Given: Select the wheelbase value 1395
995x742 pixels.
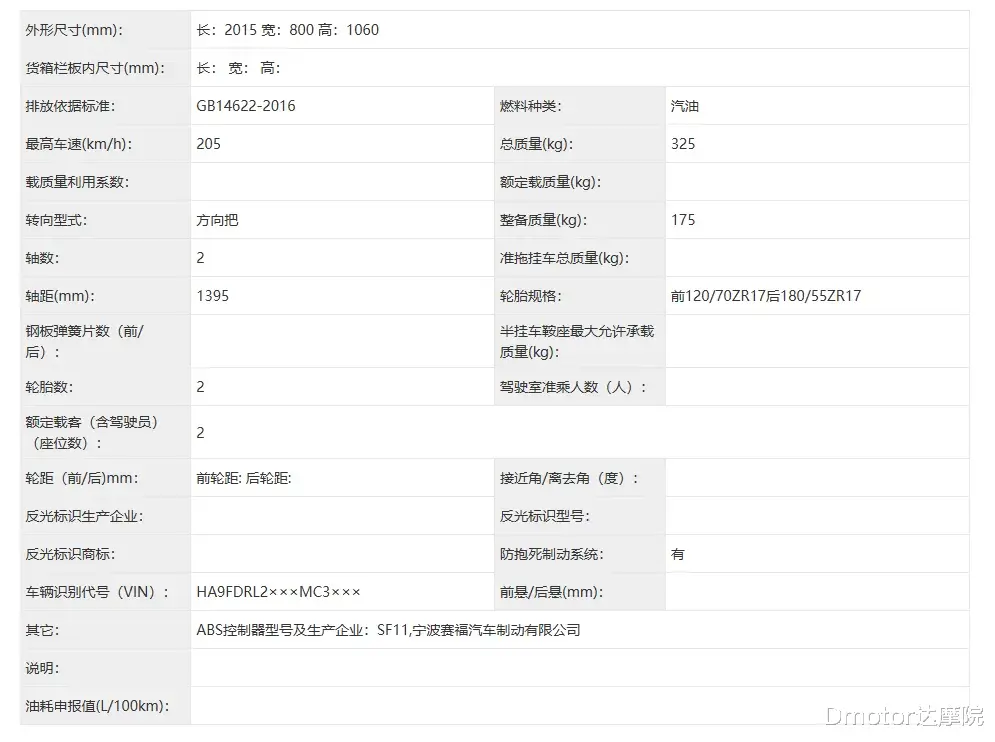Looking at the screenshot, I should (x=213, y=296).
